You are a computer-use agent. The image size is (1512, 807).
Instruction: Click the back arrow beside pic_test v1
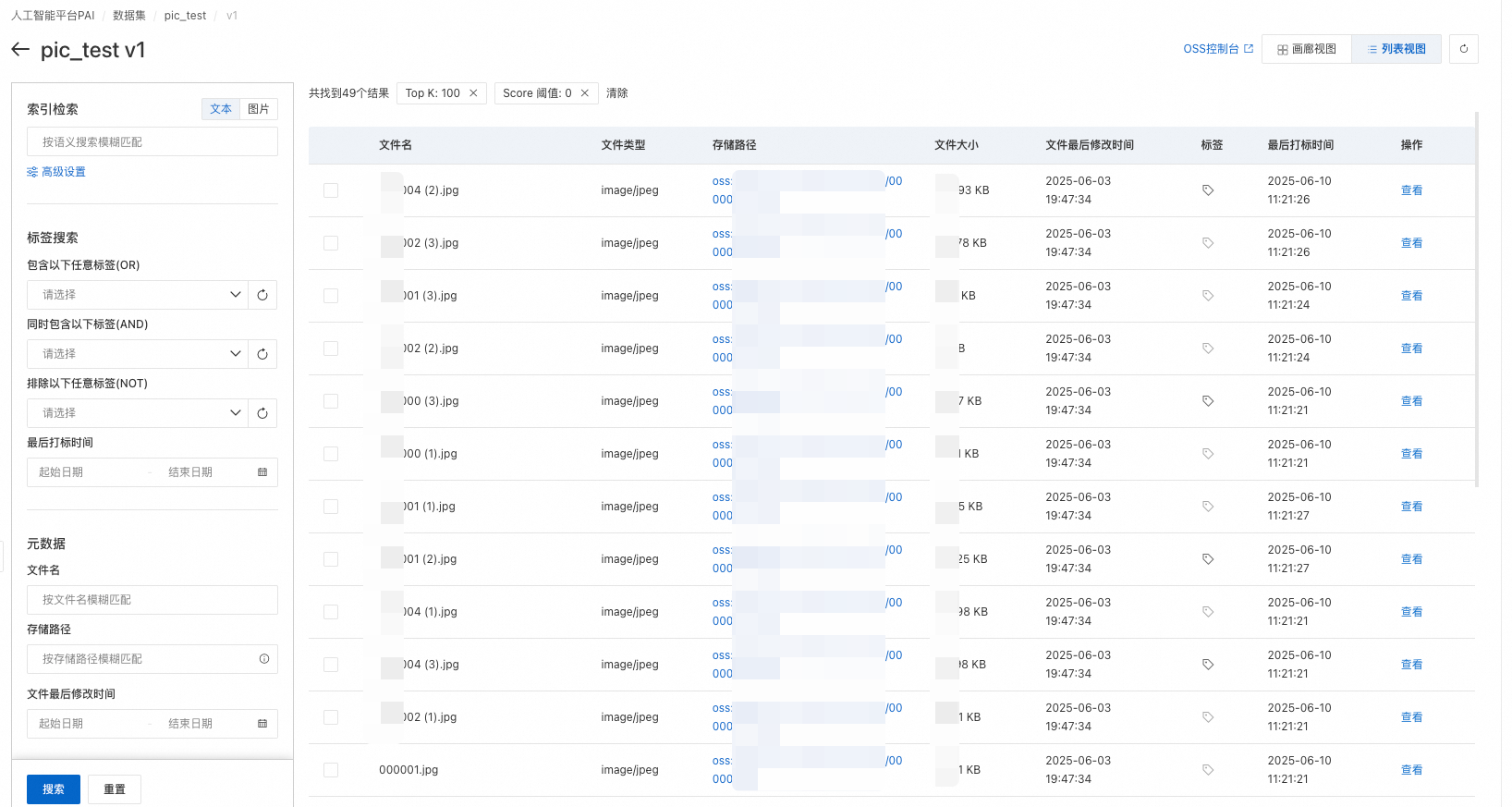20,50
